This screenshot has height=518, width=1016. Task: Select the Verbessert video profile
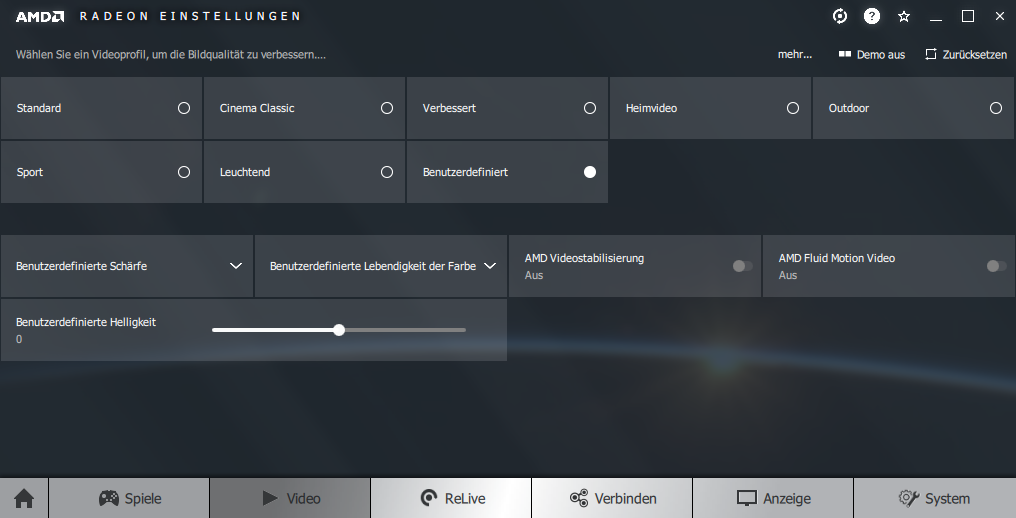tap(507, 108)
